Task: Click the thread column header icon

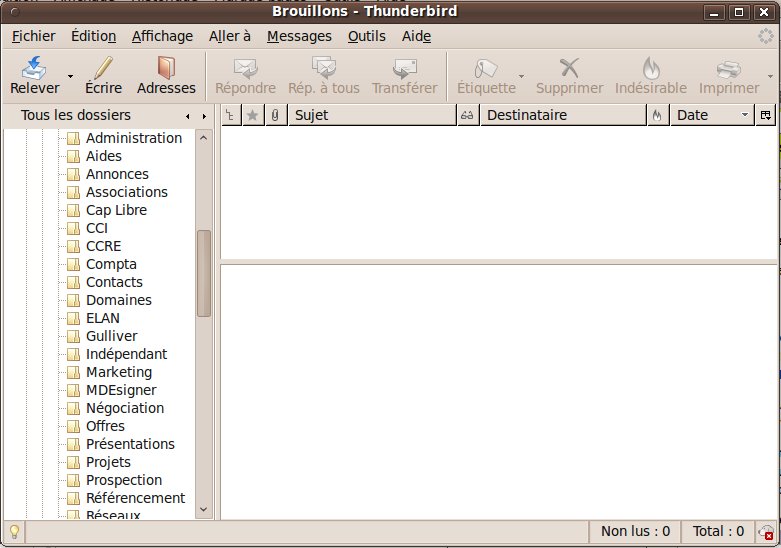Action: [x=230, y=115]
